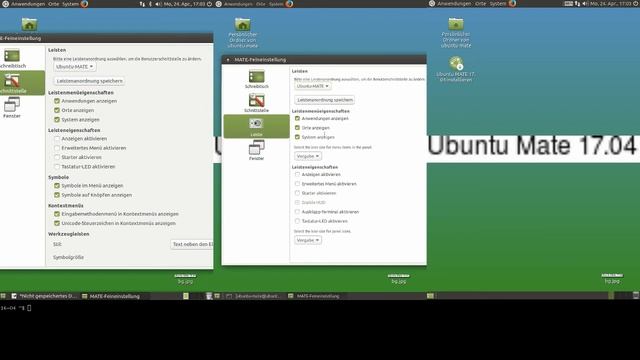The height and width of the screenshot is (360, 640).
Task: Click the power icon after 17:03 in left panel
Action: pos(209,4)
